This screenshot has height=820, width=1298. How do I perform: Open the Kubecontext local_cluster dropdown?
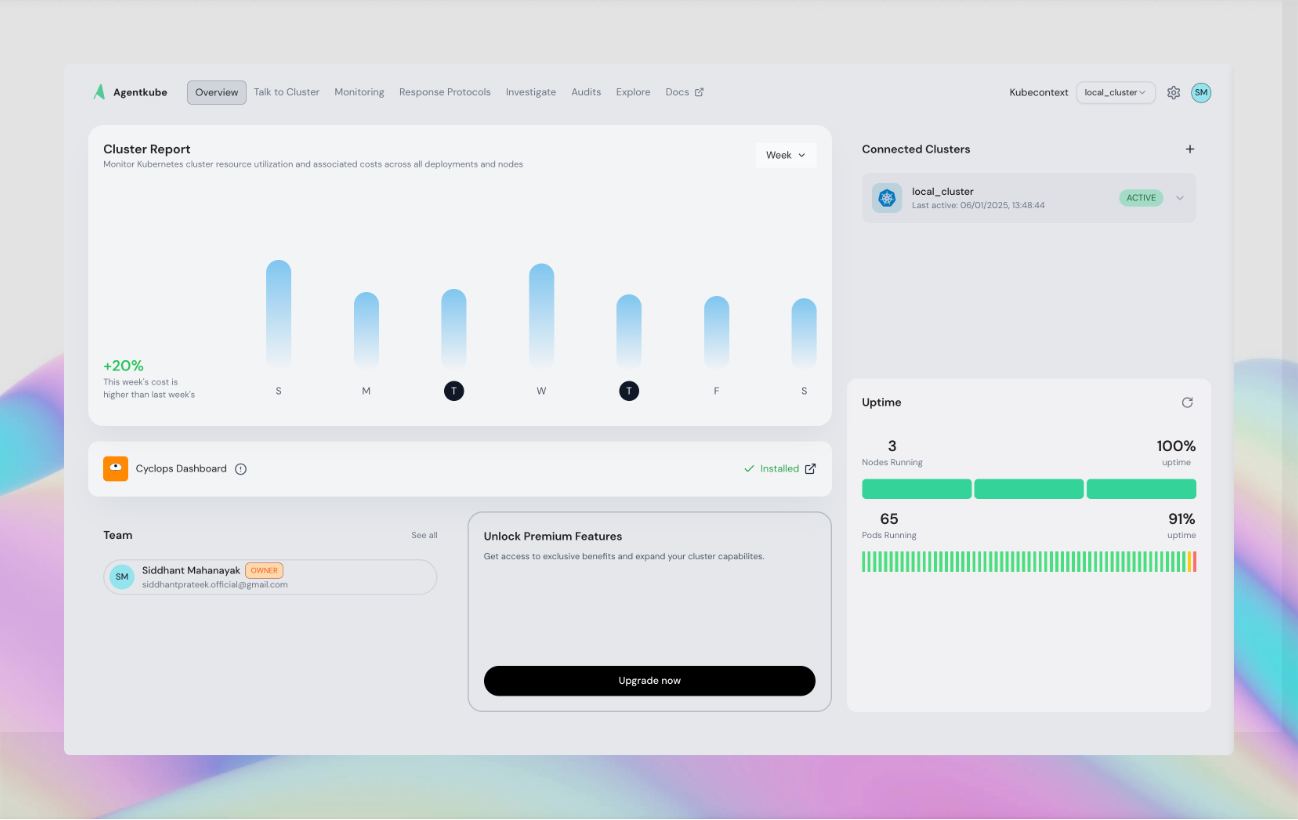[x=1115, y=92]
